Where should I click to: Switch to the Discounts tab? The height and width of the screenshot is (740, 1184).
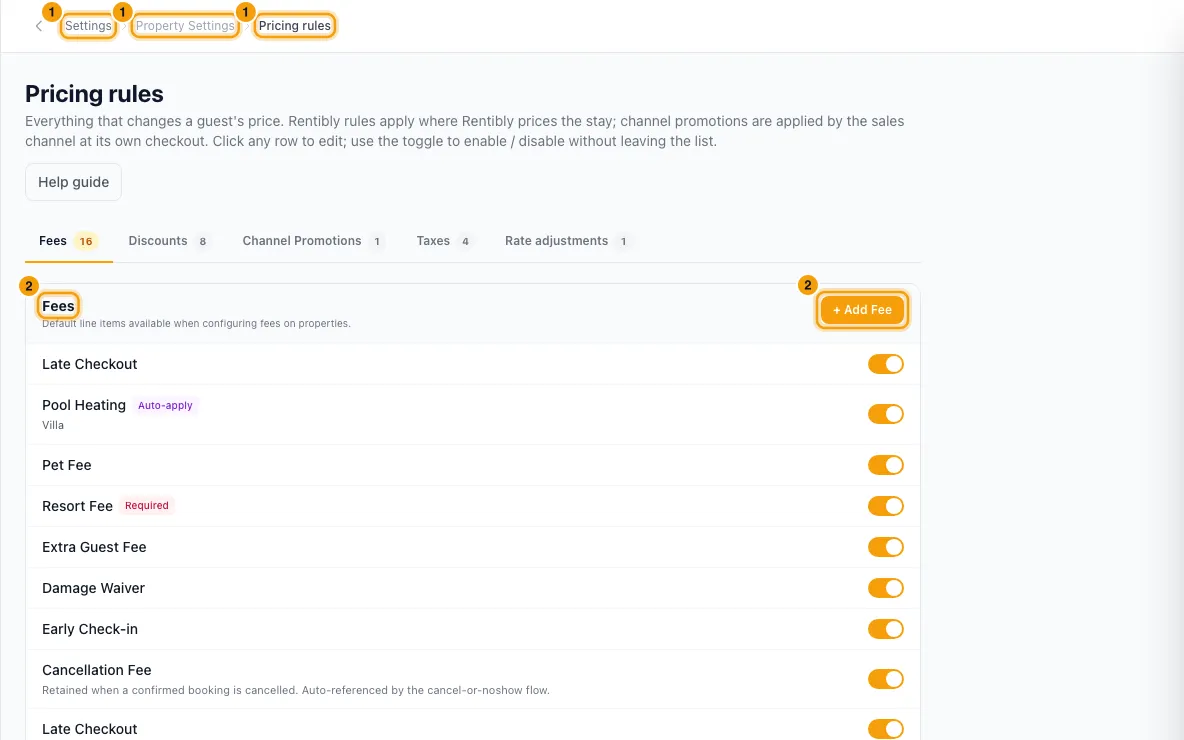(169, 241)
